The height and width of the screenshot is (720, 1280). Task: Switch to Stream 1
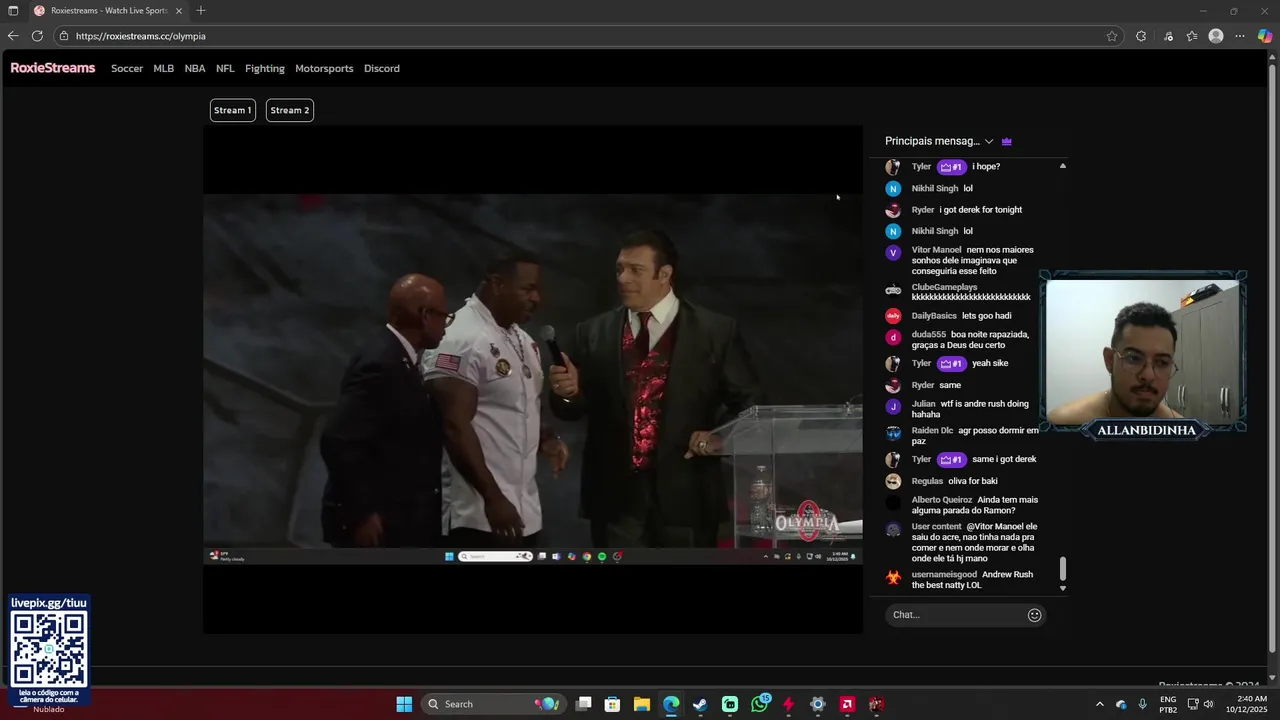pos(232,110)
